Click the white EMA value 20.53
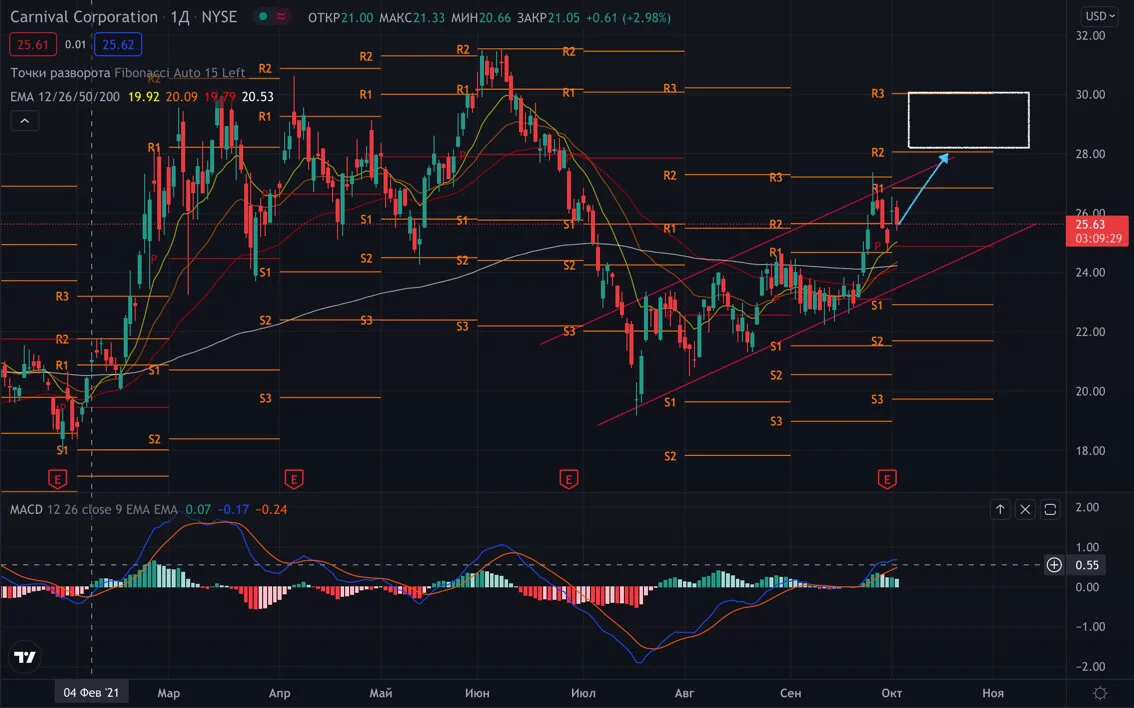This screenshot has height=708, width=1134. (x=257, y=96)
